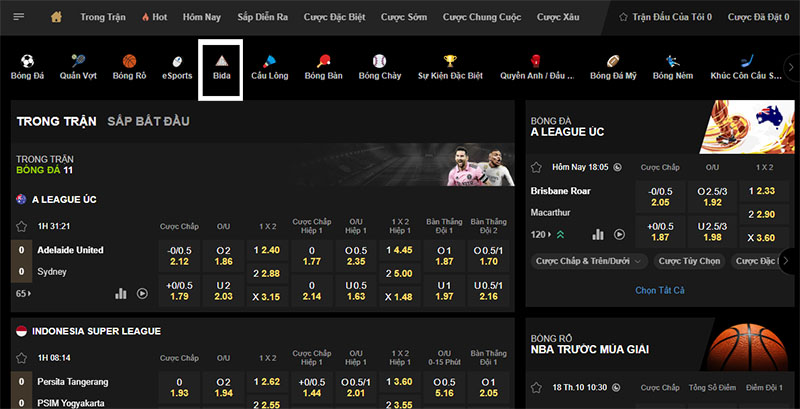Open the Cầu Lông badminton category
The height and width of the screenshot is (409, 800).
pos(271,67)
